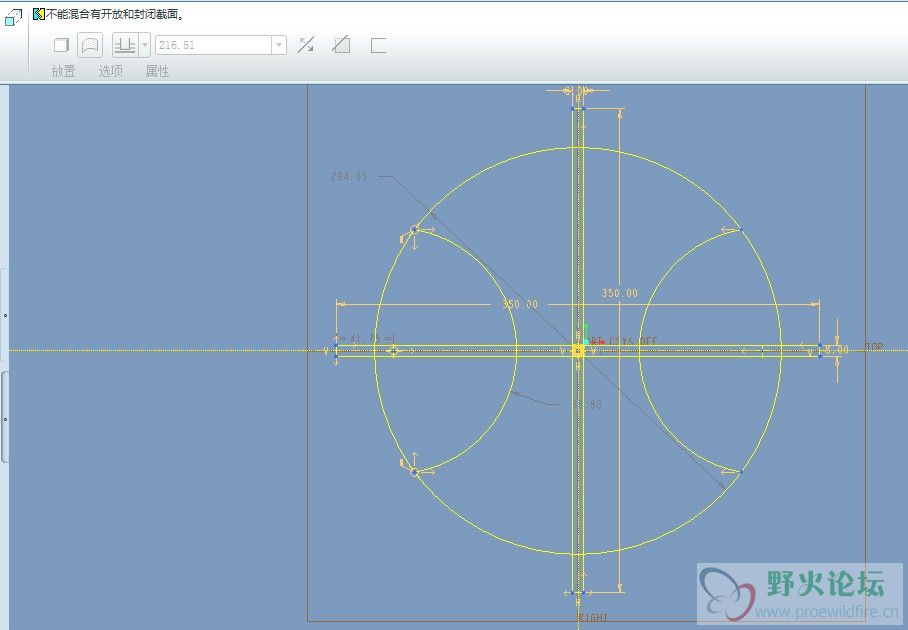Click the upper left-panel collapse handle
The width and height of the screenshot is (908, 630).
5,315
